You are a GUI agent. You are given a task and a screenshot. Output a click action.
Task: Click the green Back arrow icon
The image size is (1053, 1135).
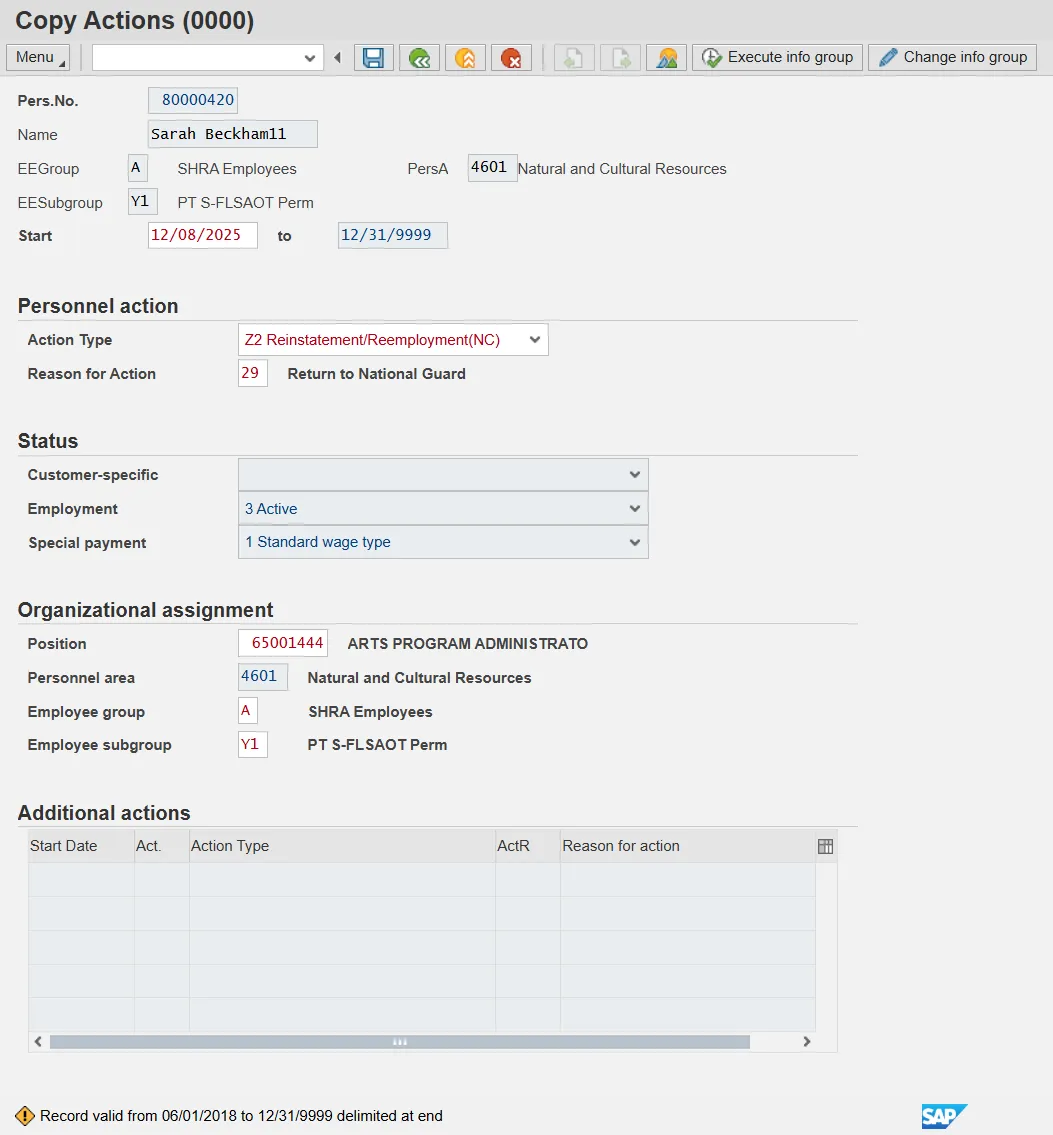click(419, 58)
